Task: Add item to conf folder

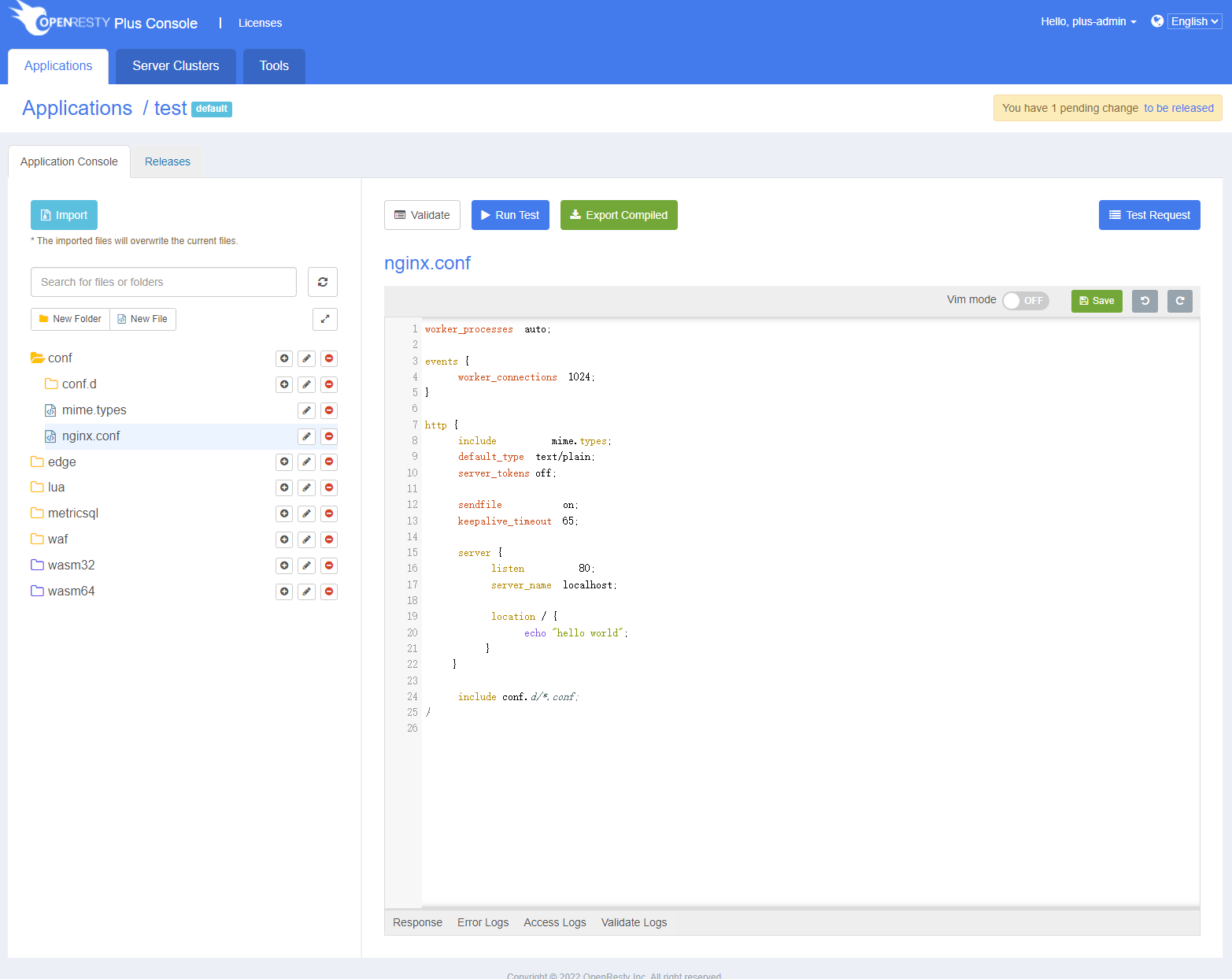Action: pyautogui.click(x=284, y=358)
